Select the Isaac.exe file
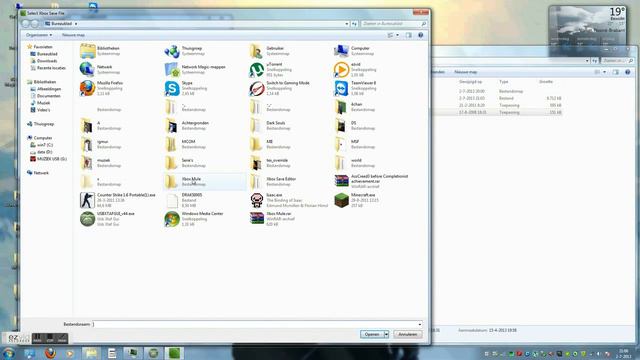This screenshot has height=360, width=640. (257, 200)
